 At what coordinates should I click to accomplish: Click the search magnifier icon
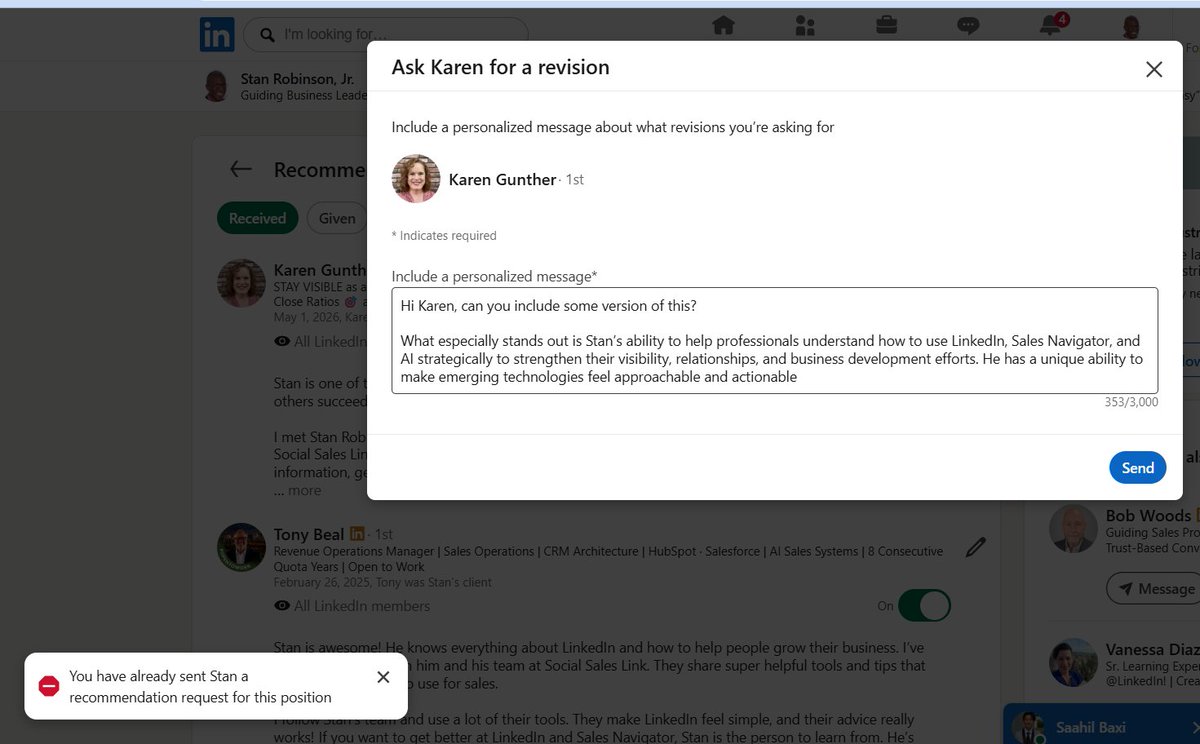tap(267, 35)
